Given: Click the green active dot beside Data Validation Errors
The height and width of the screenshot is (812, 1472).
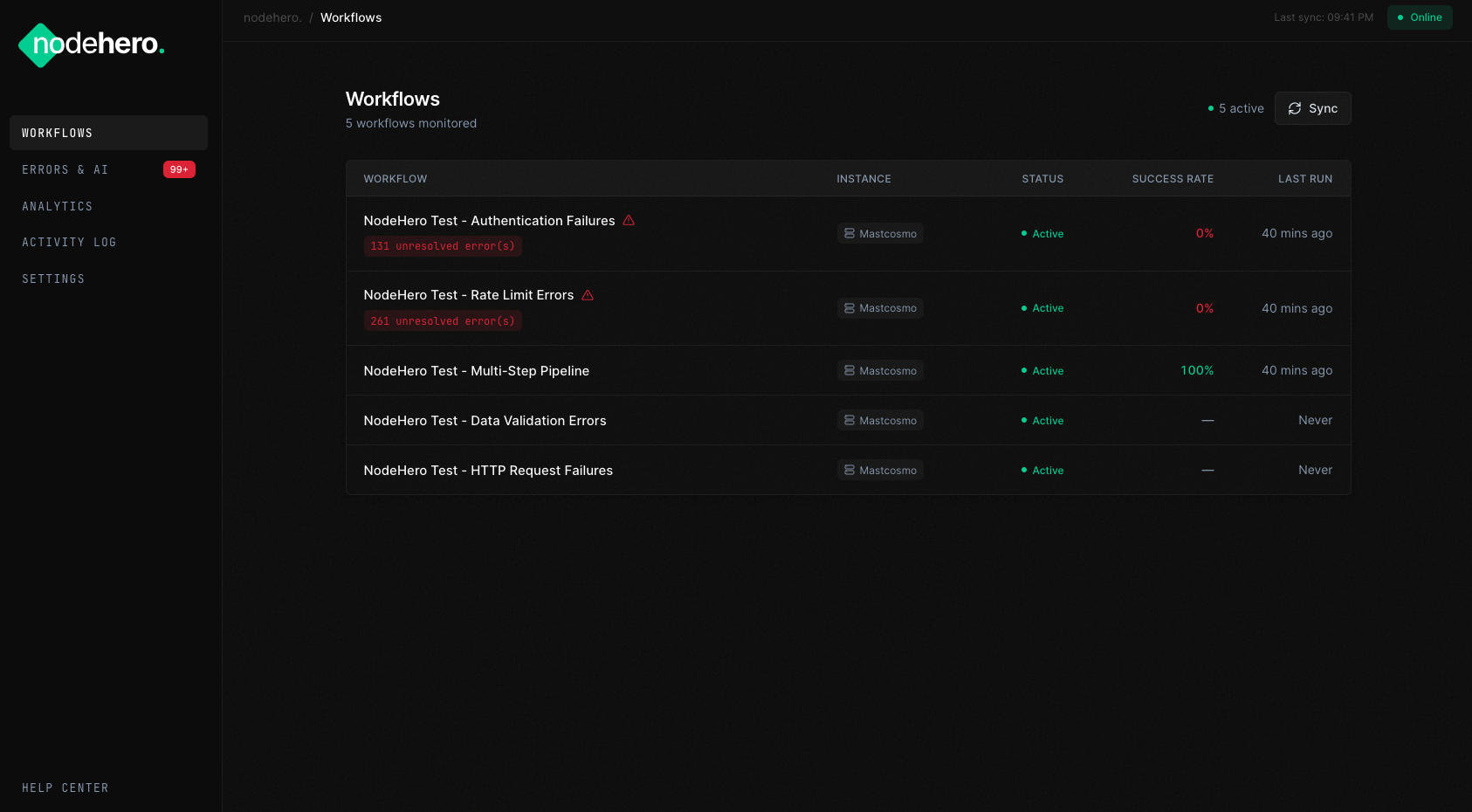Looking at the screenshot, I should (1024, 420).
